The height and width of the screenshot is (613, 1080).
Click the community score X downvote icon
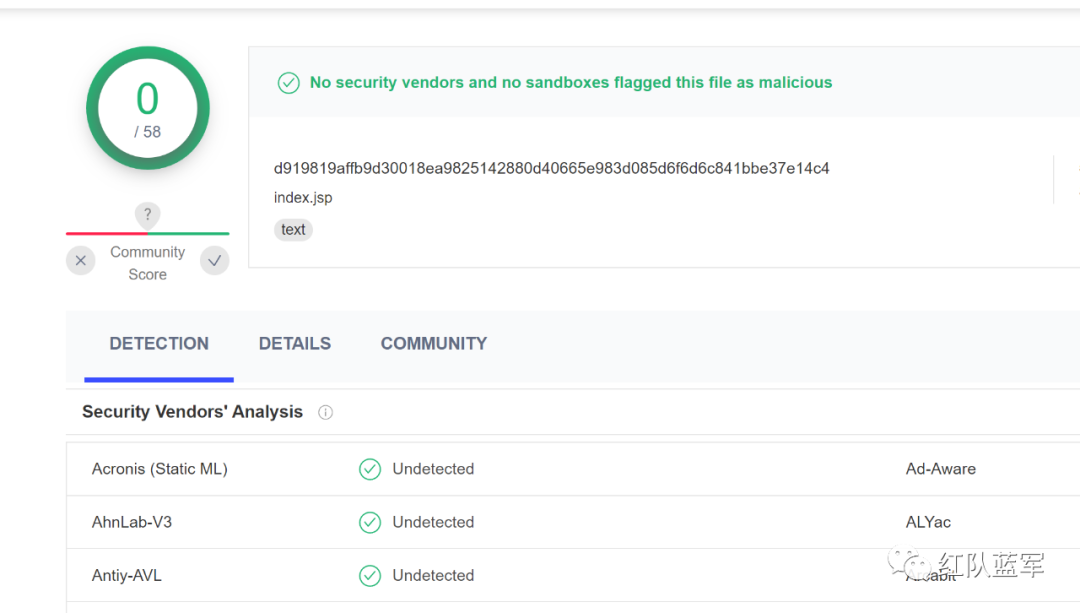point(81,261)
